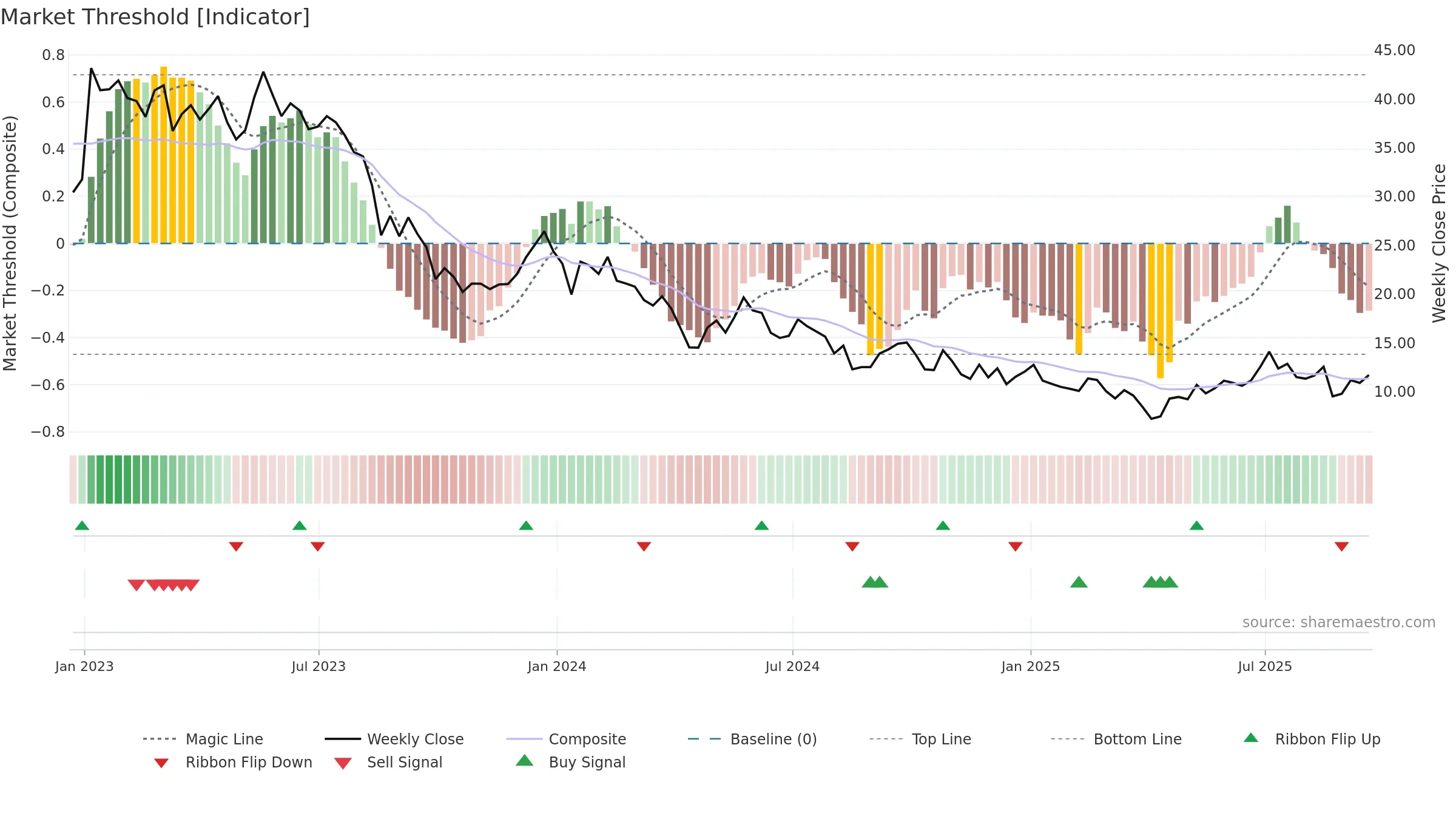Image resolution: width=1456 pixels, height=819 pixels.
Task: Click the last red ribbon flip down marker after Jul 2025
Action: tap(1341, 547)
